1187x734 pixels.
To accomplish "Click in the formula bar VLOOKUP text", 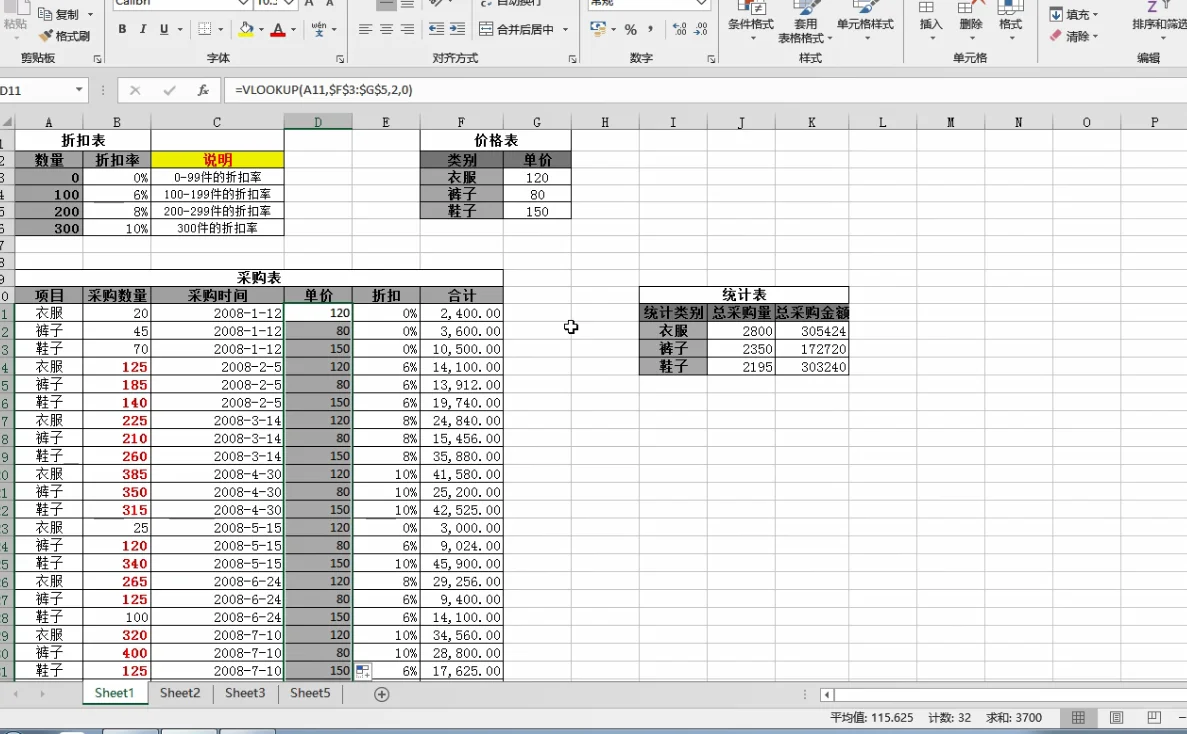I will (324, 90).
